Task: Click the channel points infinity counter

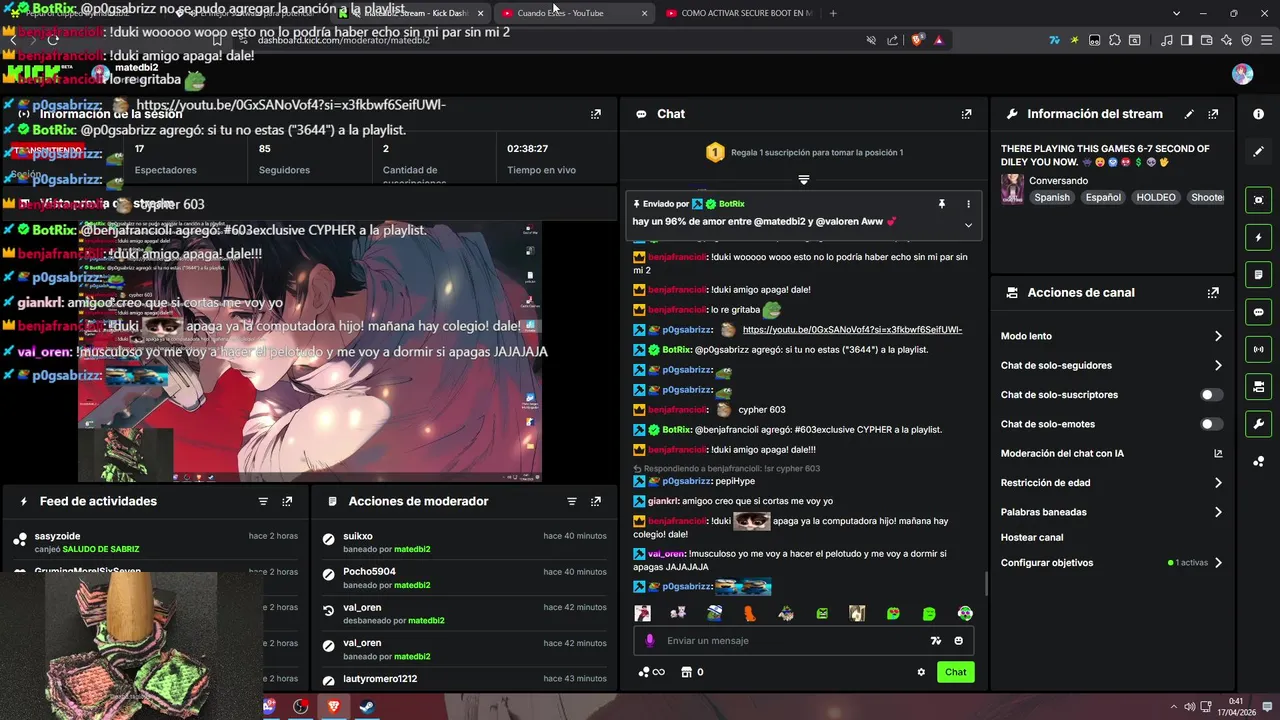Action: (652, 672)
